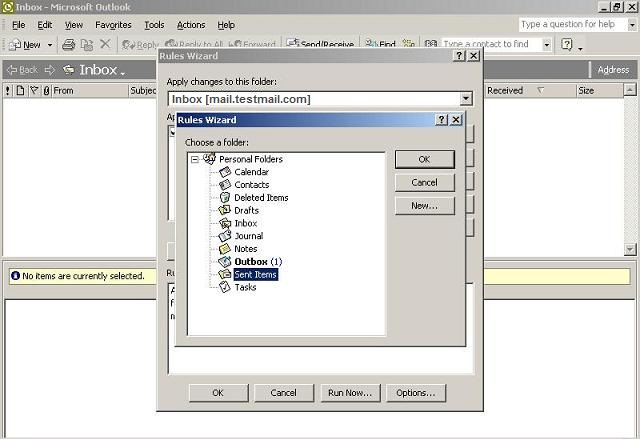Open the help question box dropdown arrow
This screenshot has width=640, height=439.
(631, 25)
